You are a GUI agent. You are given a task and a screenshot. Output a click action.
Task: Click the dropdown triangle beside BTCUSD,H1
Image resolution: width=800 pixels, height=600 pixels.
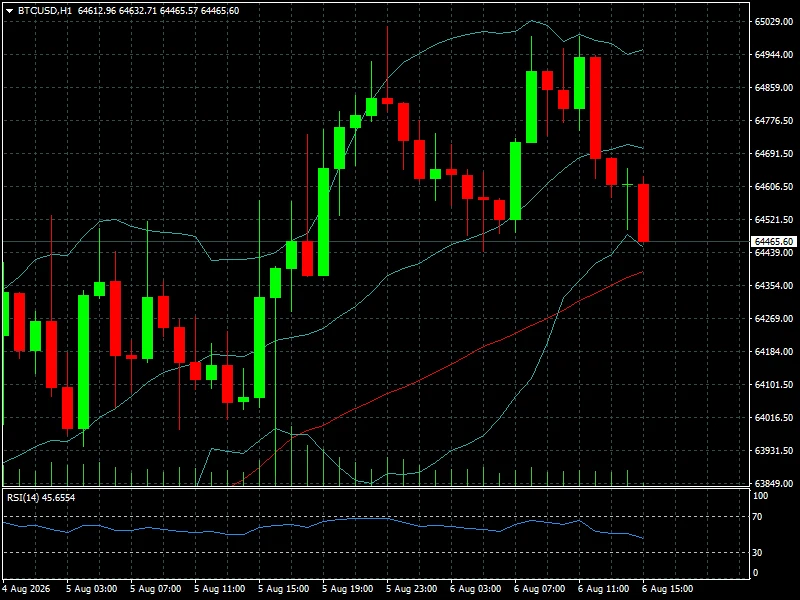(10, 11)
